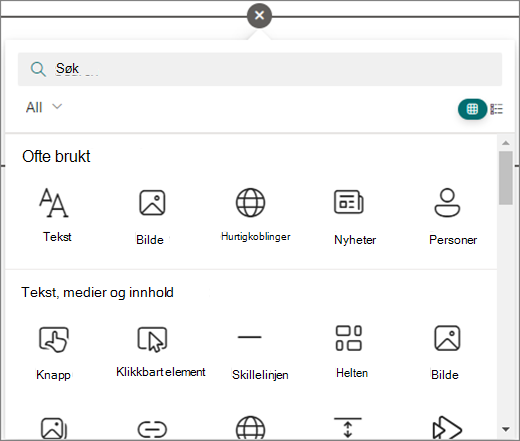Close the web part picker
520x441 pixels.
pyautogui.click(x=259, y=15)
